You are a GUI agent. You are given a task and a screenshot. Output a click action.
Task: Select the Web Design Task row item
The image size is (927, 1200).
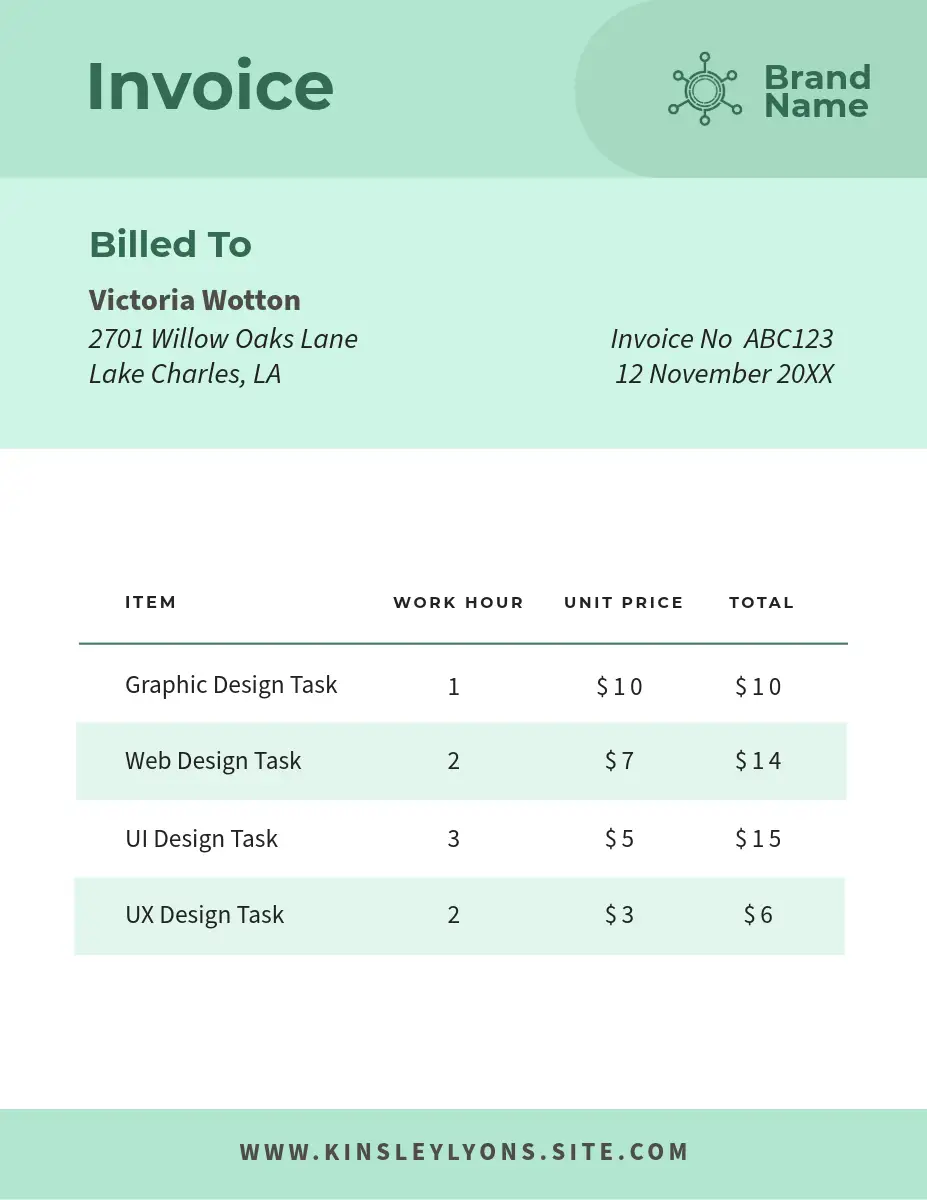[213, 761]
